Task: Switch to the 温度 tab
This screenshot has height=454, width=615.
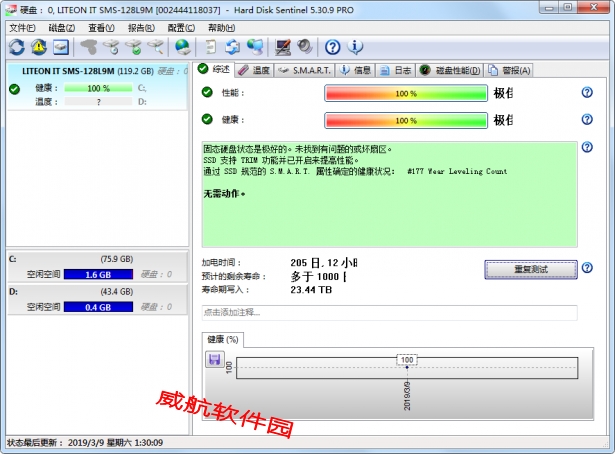Action: pos(255,71)
